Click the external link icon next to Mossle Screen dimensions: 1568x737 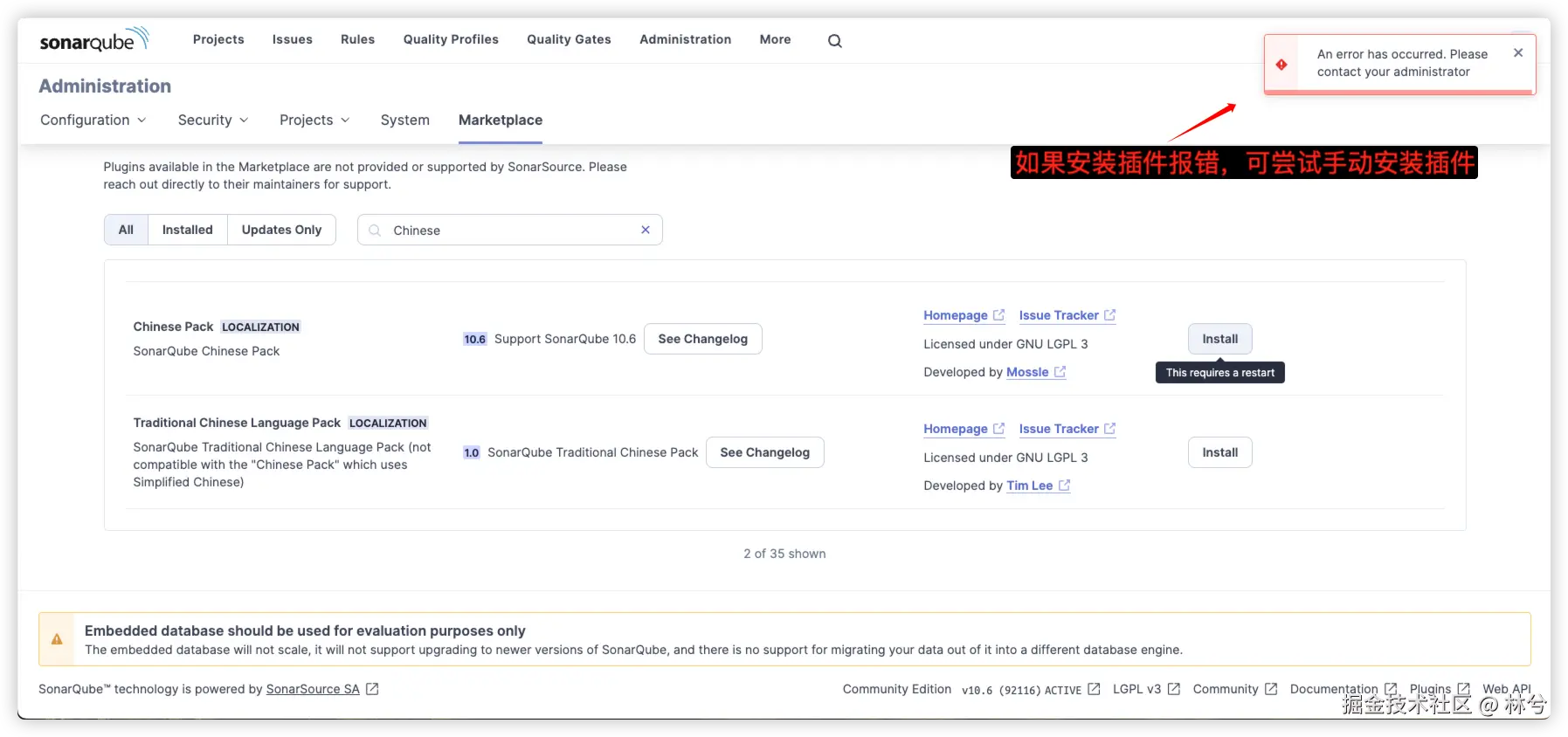1060,372
